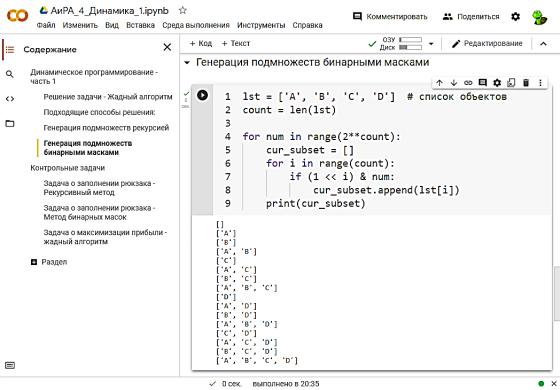Star the notebook АиРА_4_Динамика_1.ipynb
The height and width of the screenshot is (390, 560).
click(x=182, y=10)
